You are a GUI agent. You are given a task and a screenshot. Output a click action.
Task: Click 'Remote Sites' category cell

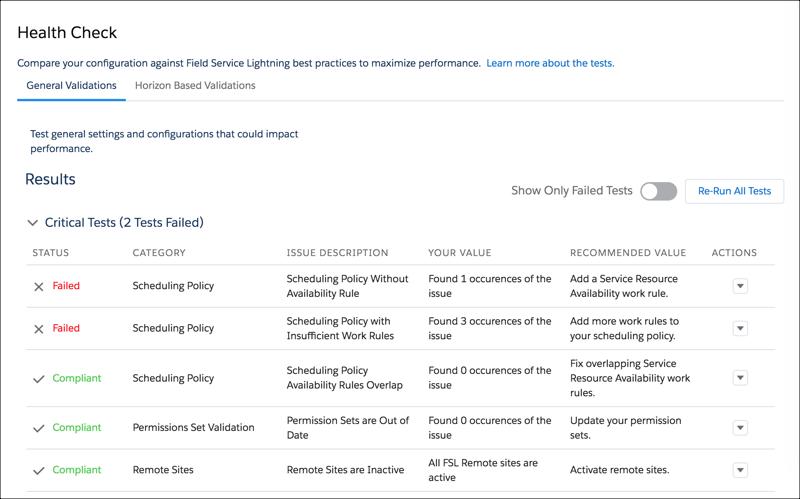coord(163,470)
